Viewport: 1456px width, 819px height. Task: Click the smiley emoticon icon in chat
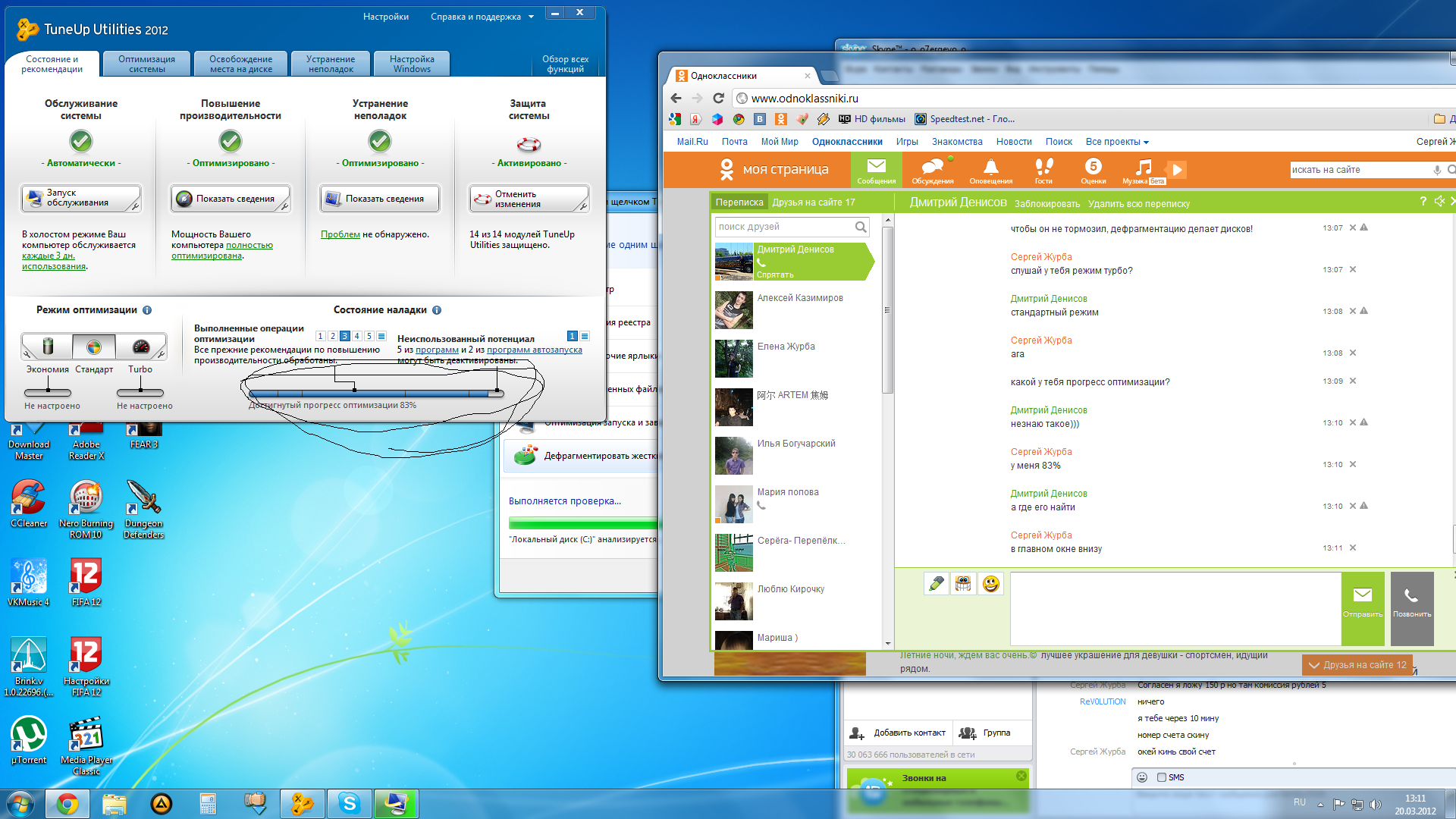(990, 584)
